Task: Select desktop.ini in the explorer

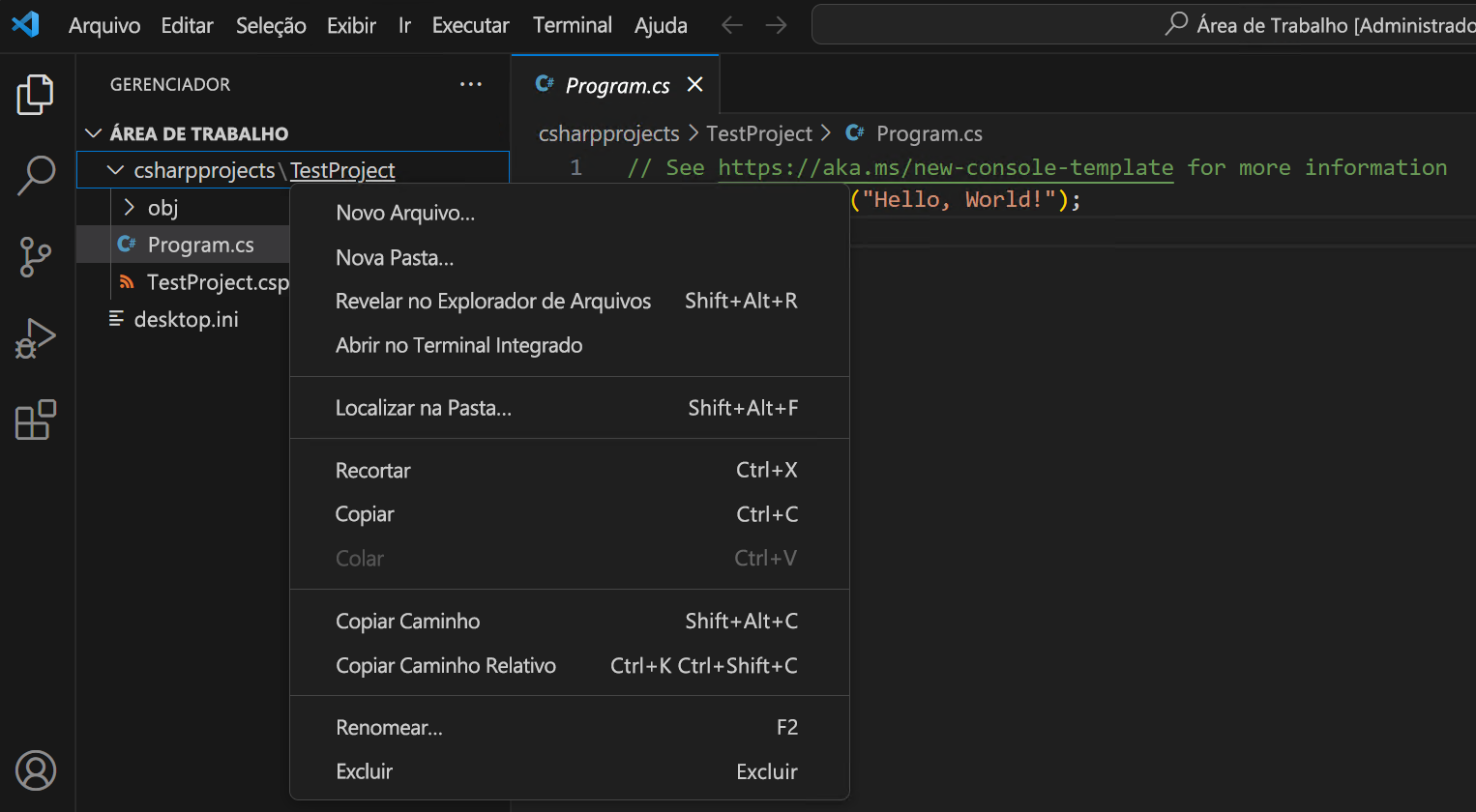Action: click(184, 319)
